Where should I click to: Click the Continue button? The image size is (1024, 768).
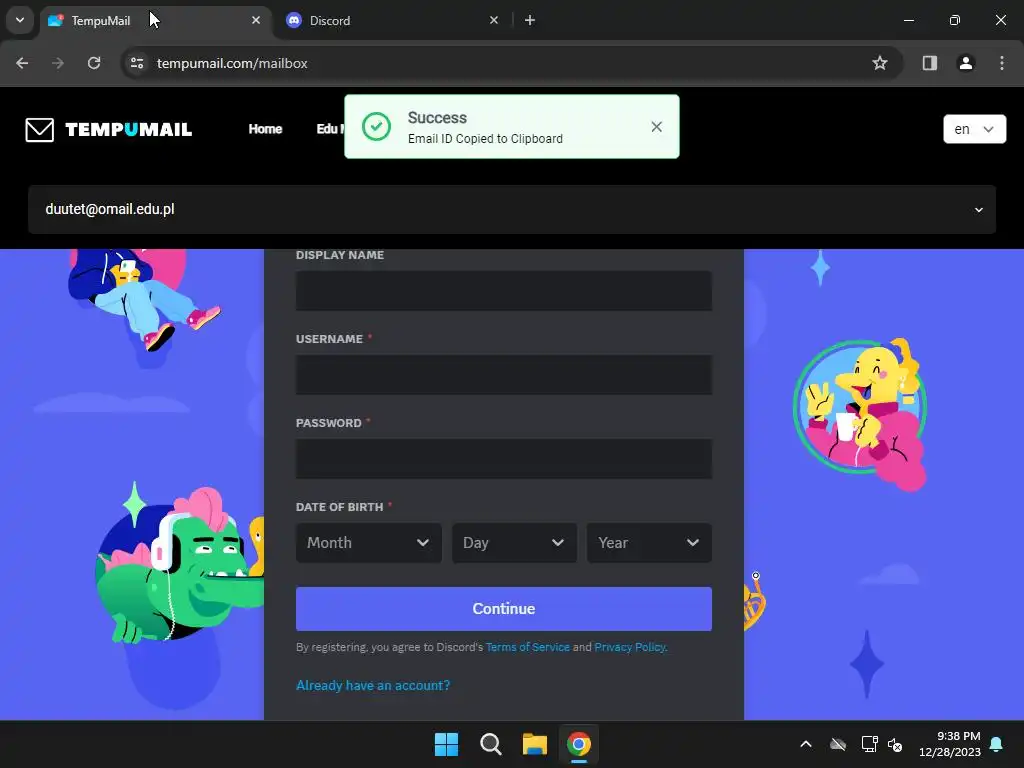click(504, 609)
